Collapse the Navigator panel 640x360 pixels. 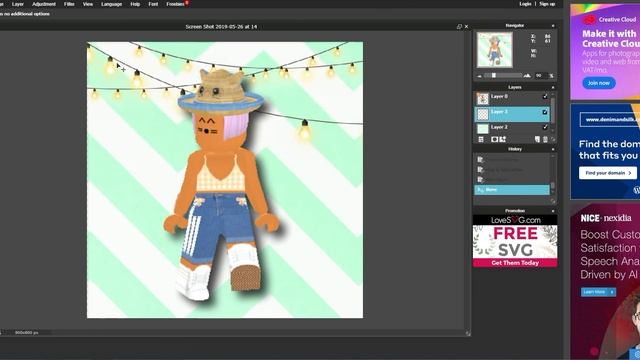(x=553, y=25)
